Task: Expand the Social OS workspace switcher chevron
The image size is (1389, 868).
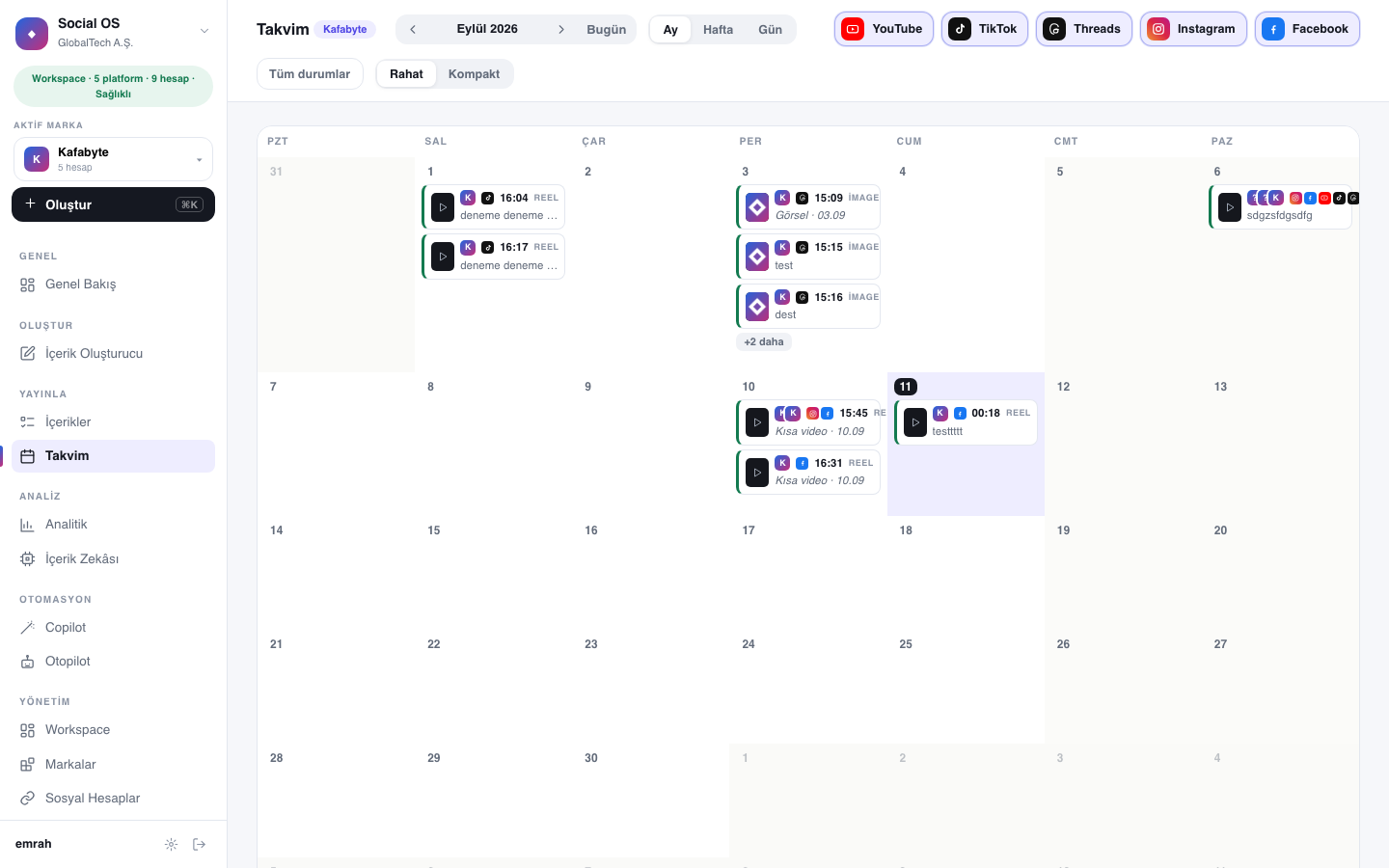Action: 204,32
